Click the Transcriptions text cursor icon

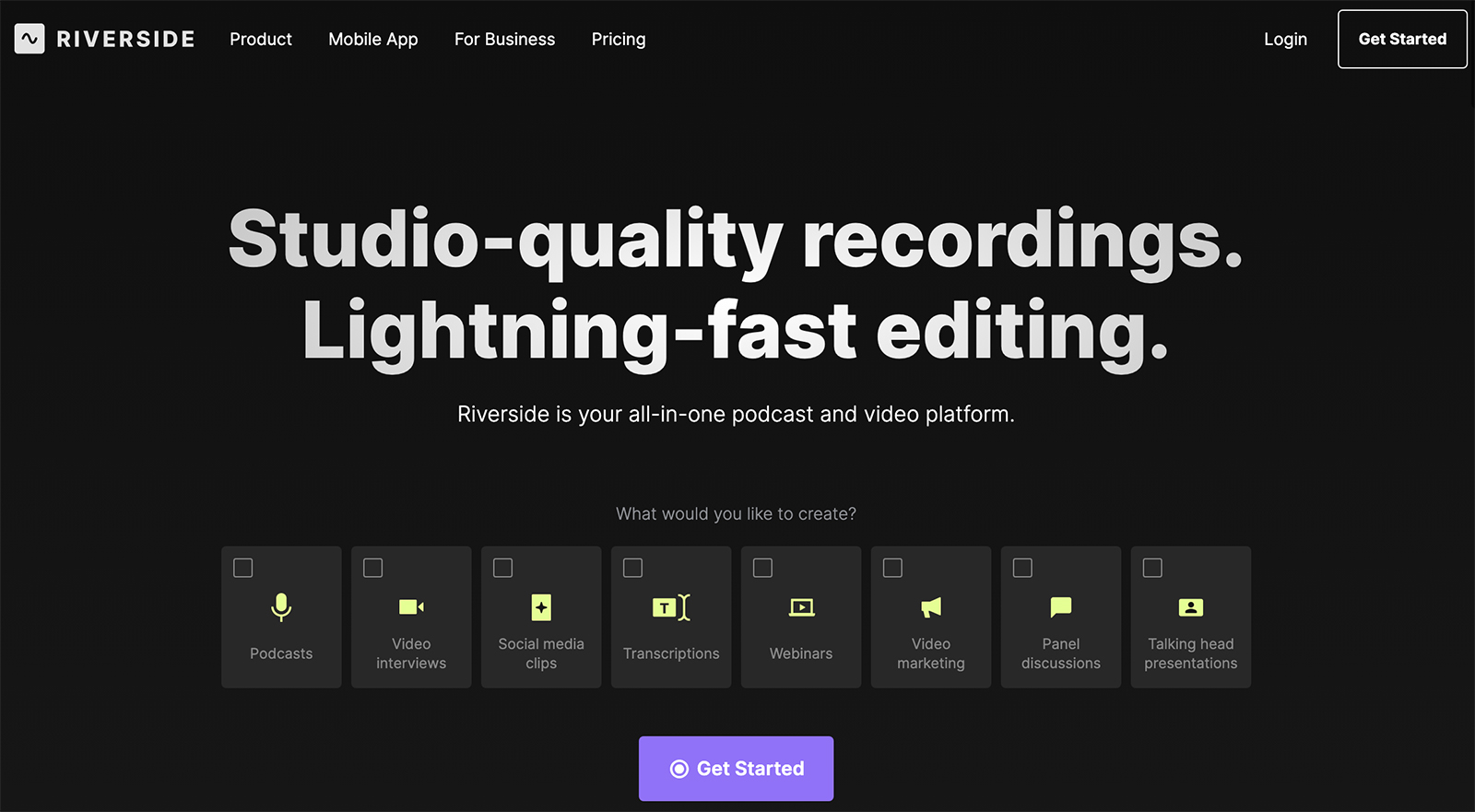[x=671, y=607]
